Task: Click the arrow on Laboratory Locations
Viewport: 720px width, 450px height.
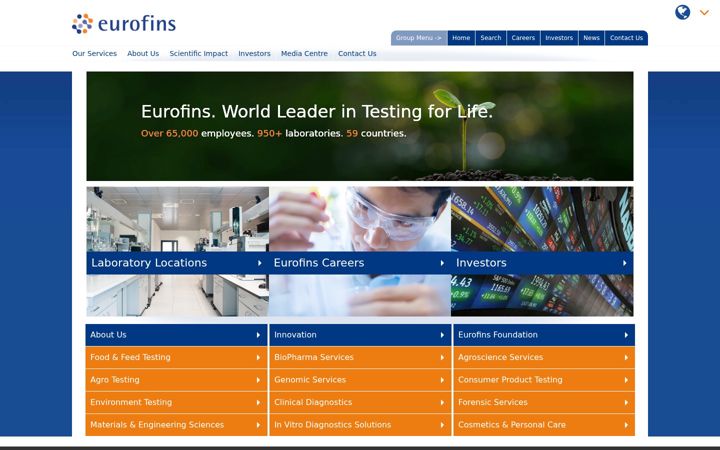Action: tap(259, 263)
